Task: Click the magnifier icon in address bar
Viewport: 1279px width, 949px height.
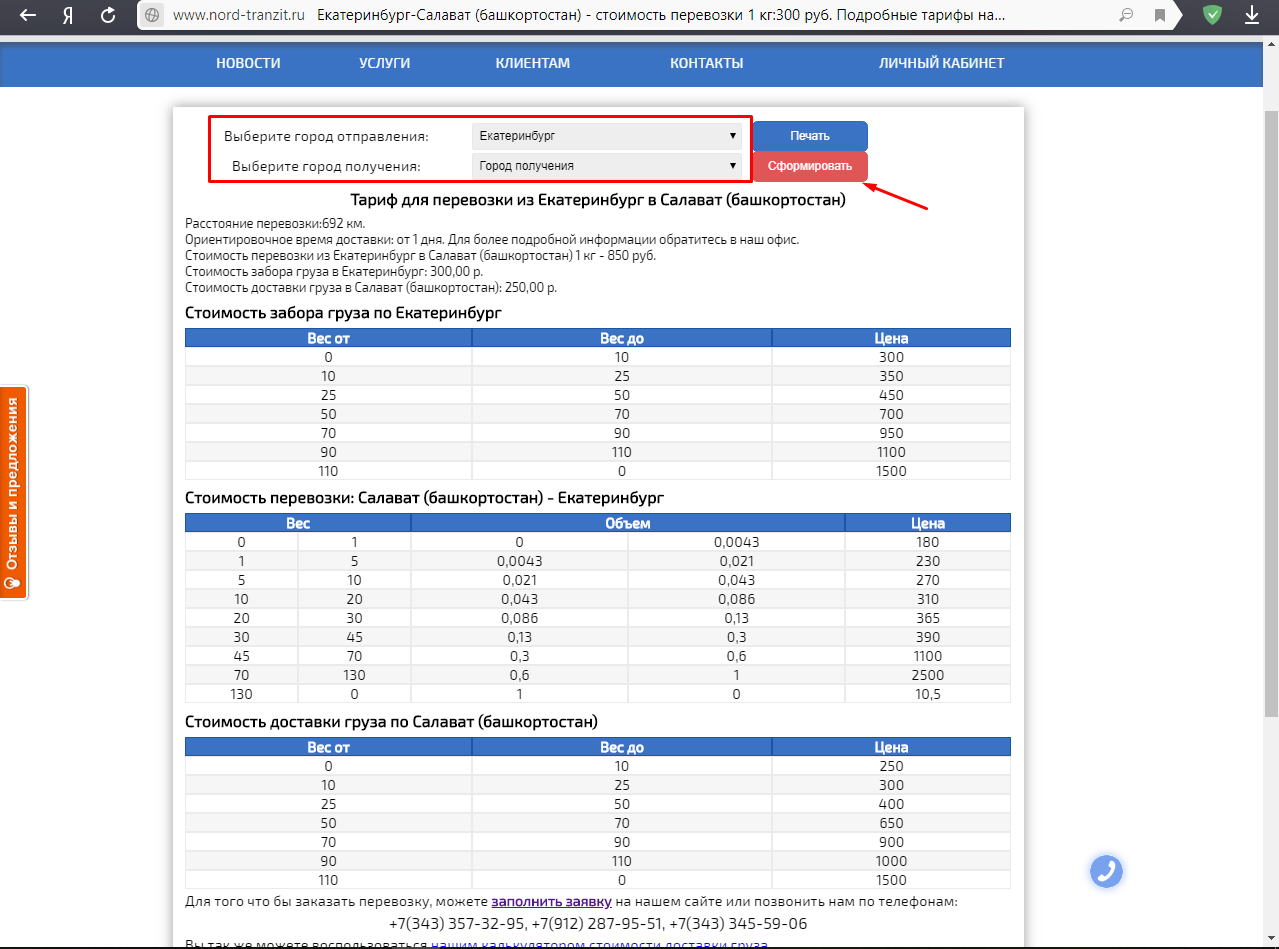Action: pos(1126,16)
